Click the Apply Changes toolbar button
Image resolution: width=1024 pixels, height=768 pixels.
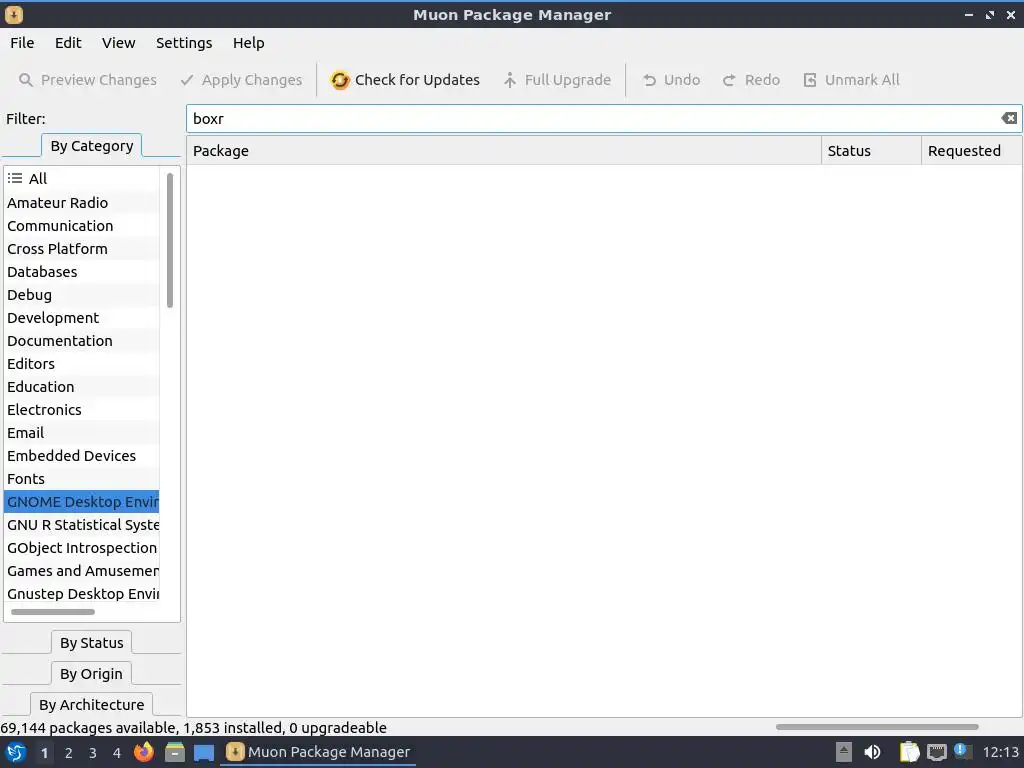click(242, 80)
